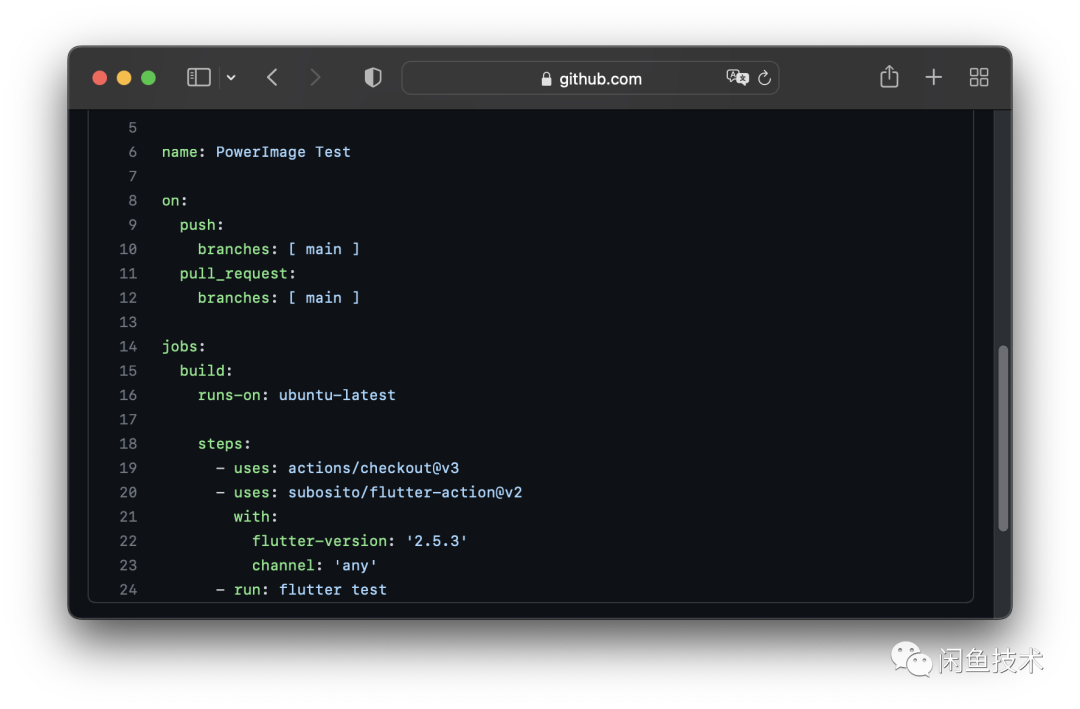Click 'actions/checkout@v3' value
The height and width of the screenshot is (709, 1080).
373,469
